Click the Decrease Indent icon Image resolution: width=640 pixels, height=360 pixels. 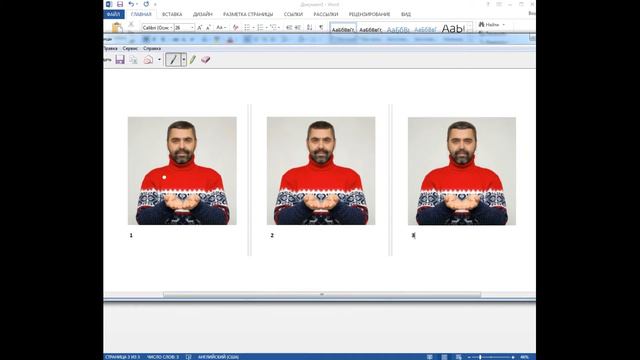pos(289,27)
